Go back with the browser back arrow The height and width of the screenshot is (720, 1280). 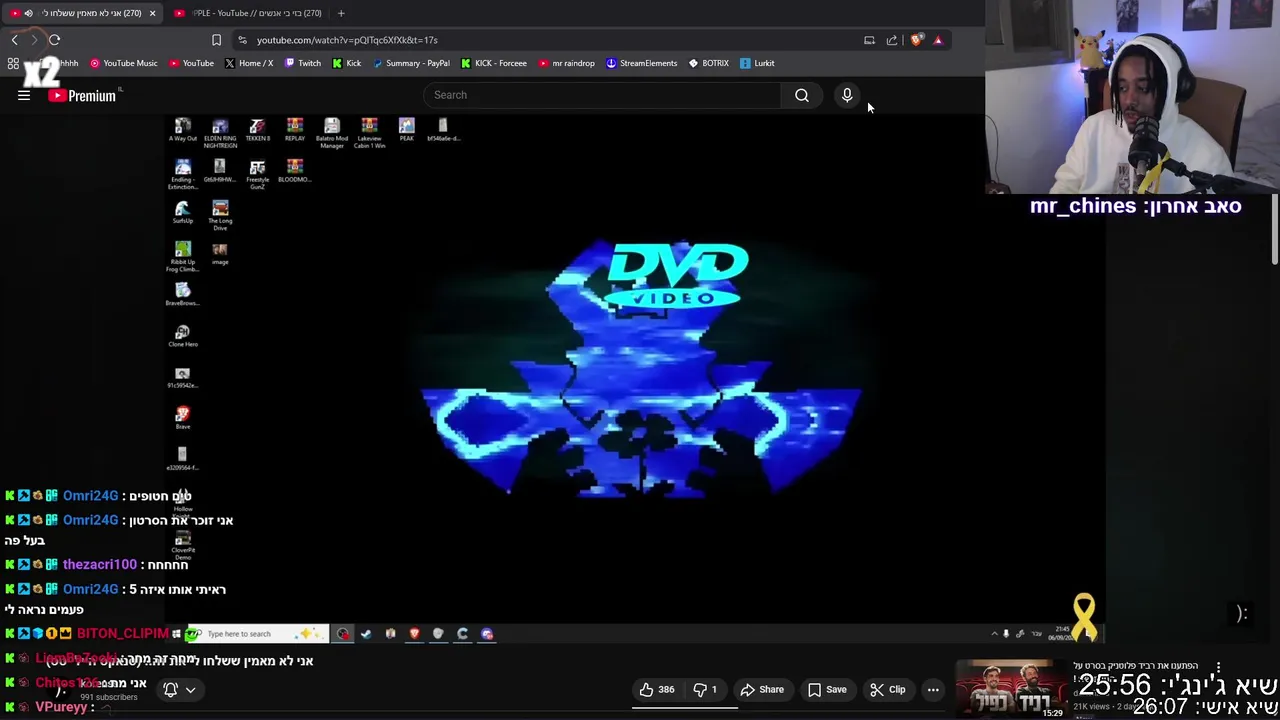[14, 40]
